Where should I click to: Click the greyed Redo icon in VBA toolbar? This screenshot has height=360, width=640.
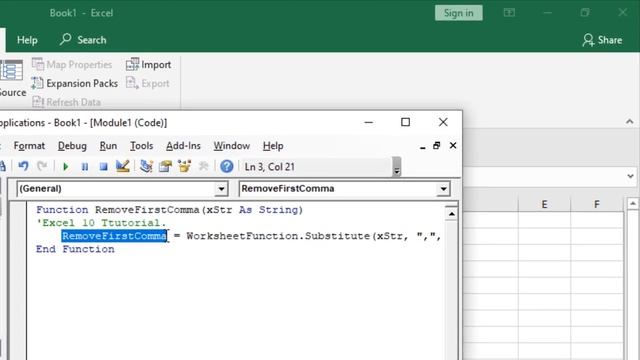pyautogui.click(x=42, y=166)
